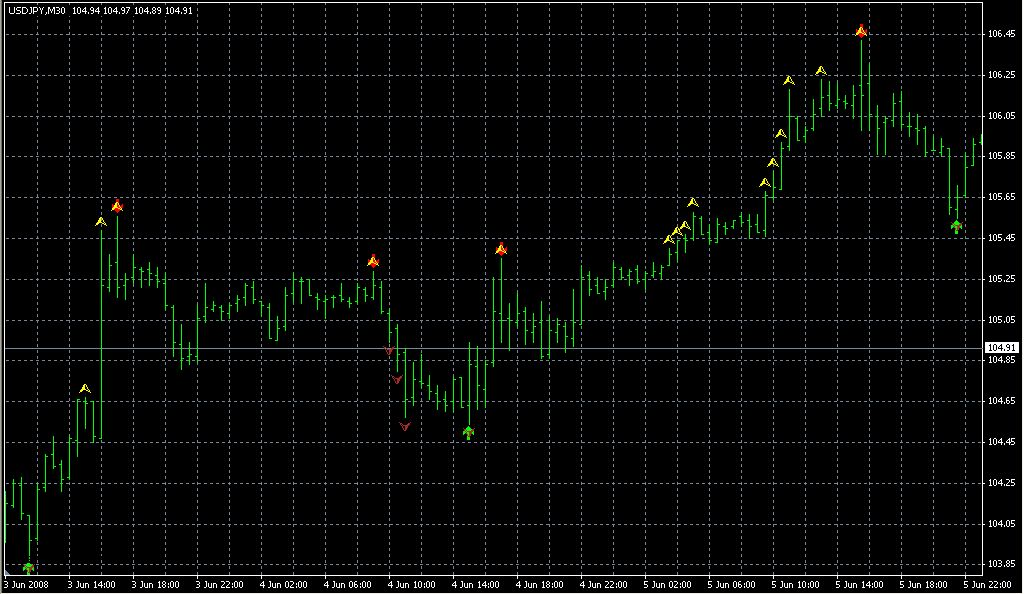Select the 5 Jun 22:00 time label
Viewport: 1024px width, 594px height.
pyautogui.click(x=987, y=585)
